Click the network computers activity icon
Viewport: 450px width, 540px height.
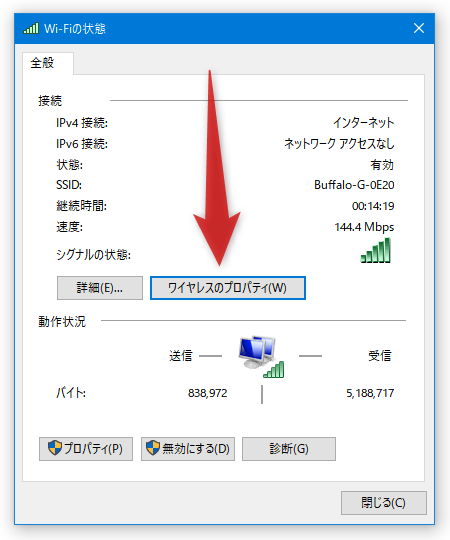click(x=261, y=356)
